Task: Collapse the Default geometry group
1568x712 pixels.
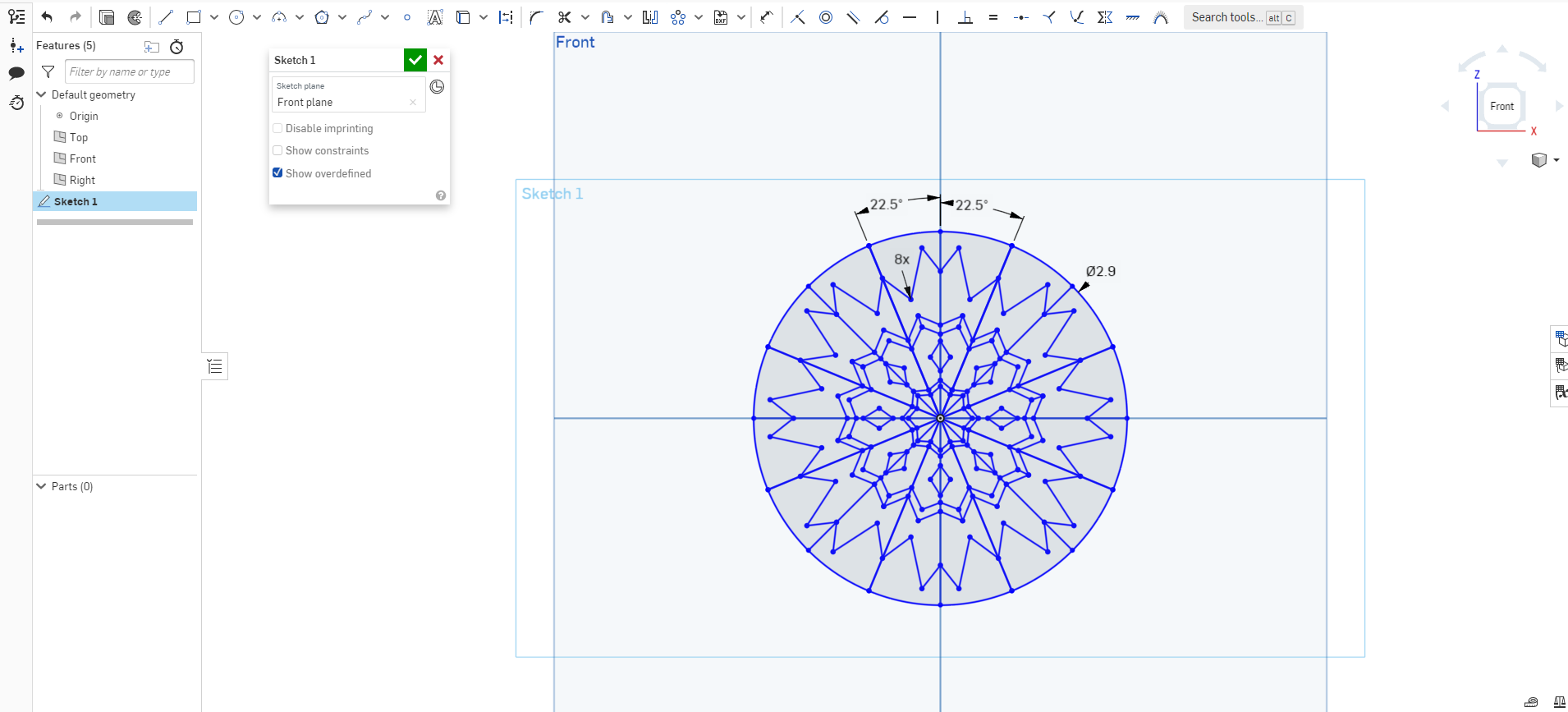Action: coord(41,94)
